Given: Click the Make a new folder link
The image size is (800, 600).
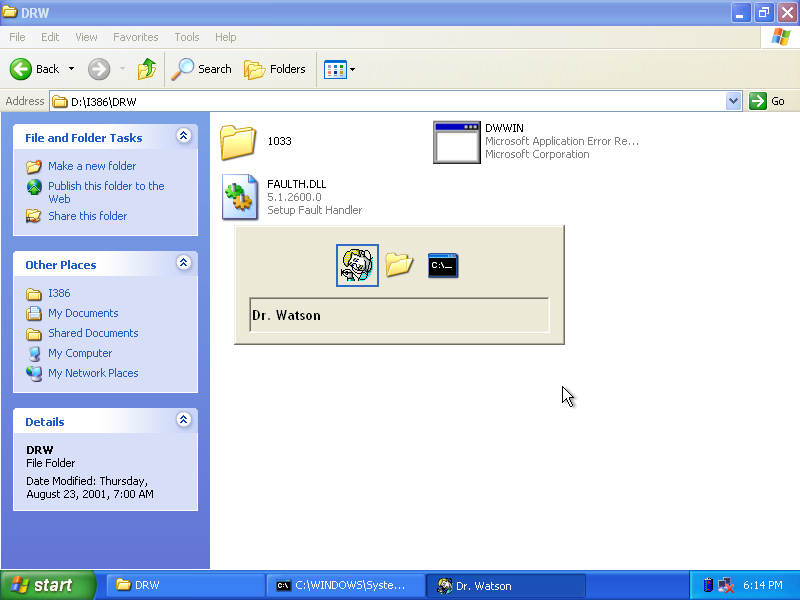Looking at the screenshot, I should pyautogui.click(x=92, y=166).
